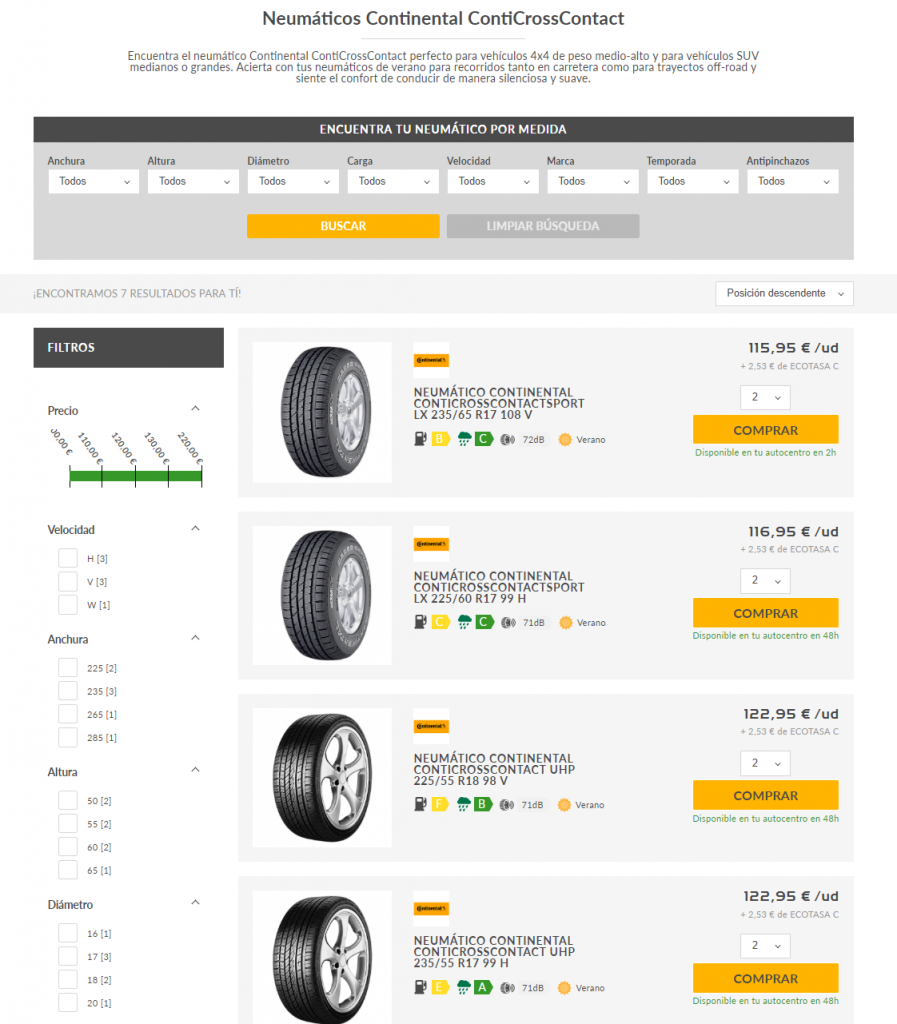897x1024 pixels.
Task: Click yellow C fuel rating badge
Action: (x=441, y=622)
